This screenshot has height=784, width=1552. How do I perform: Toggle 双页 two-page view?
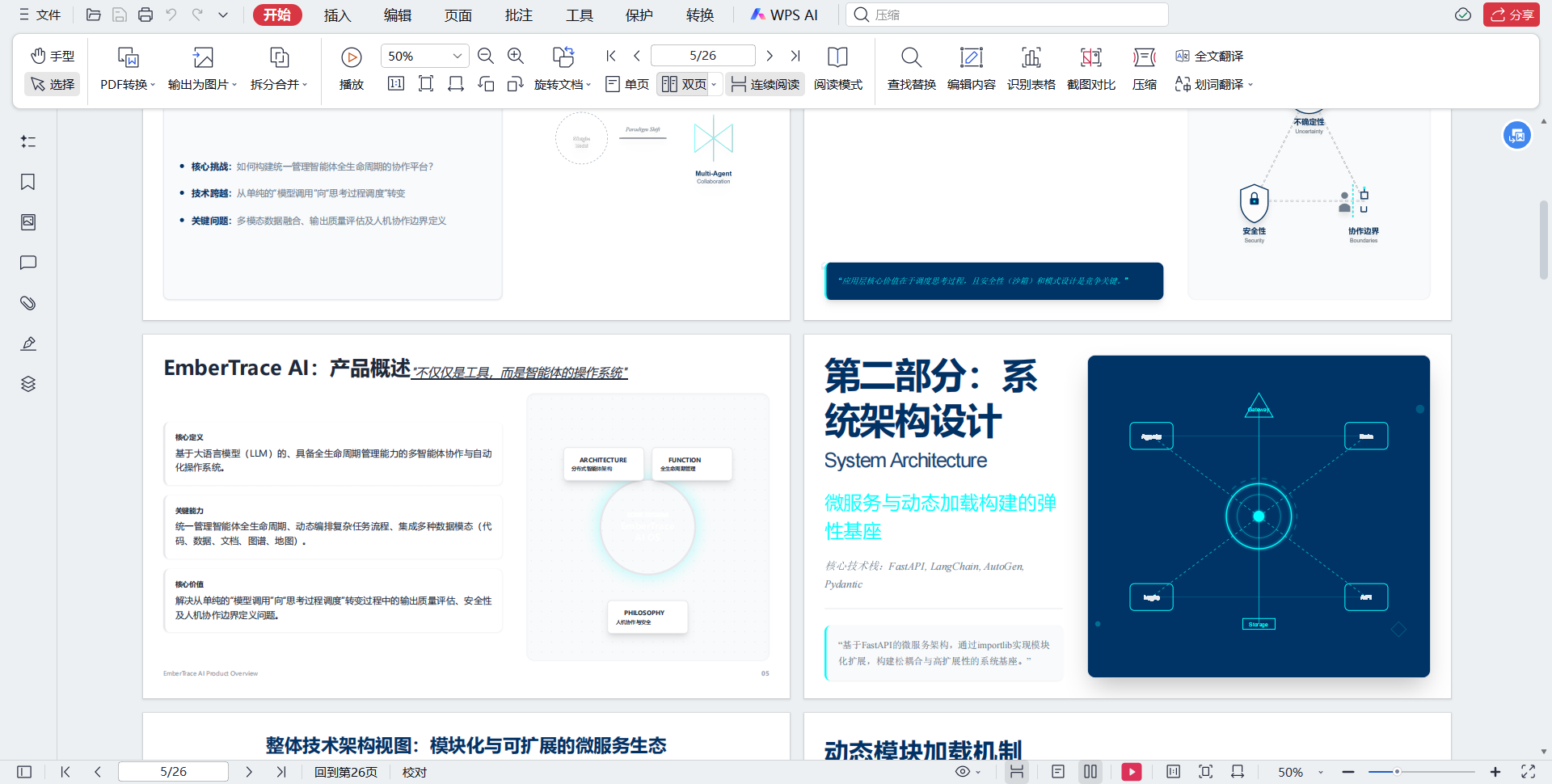(683, 84)
